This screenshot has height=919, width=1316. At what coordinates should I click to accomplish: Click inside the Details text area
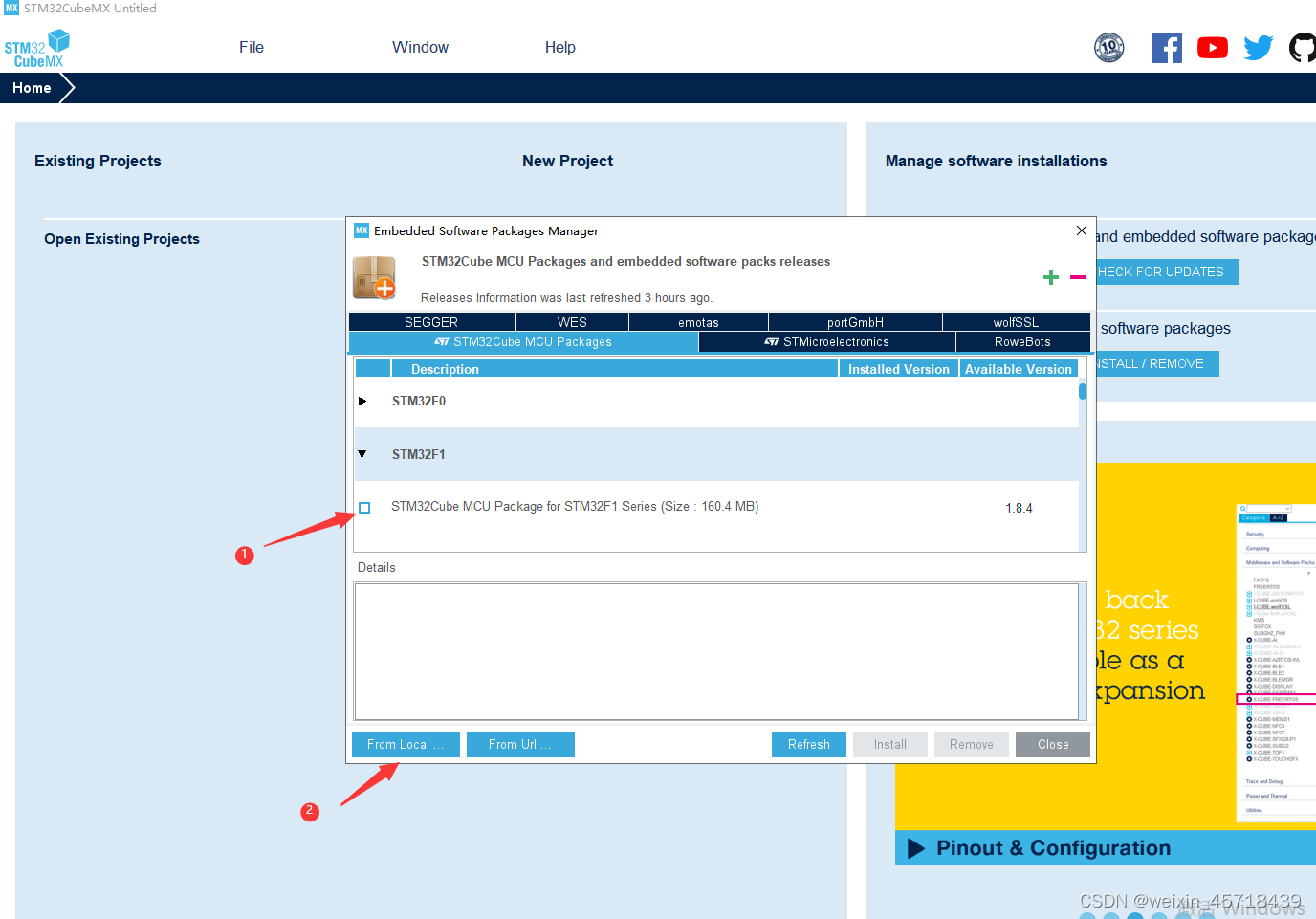716,651
